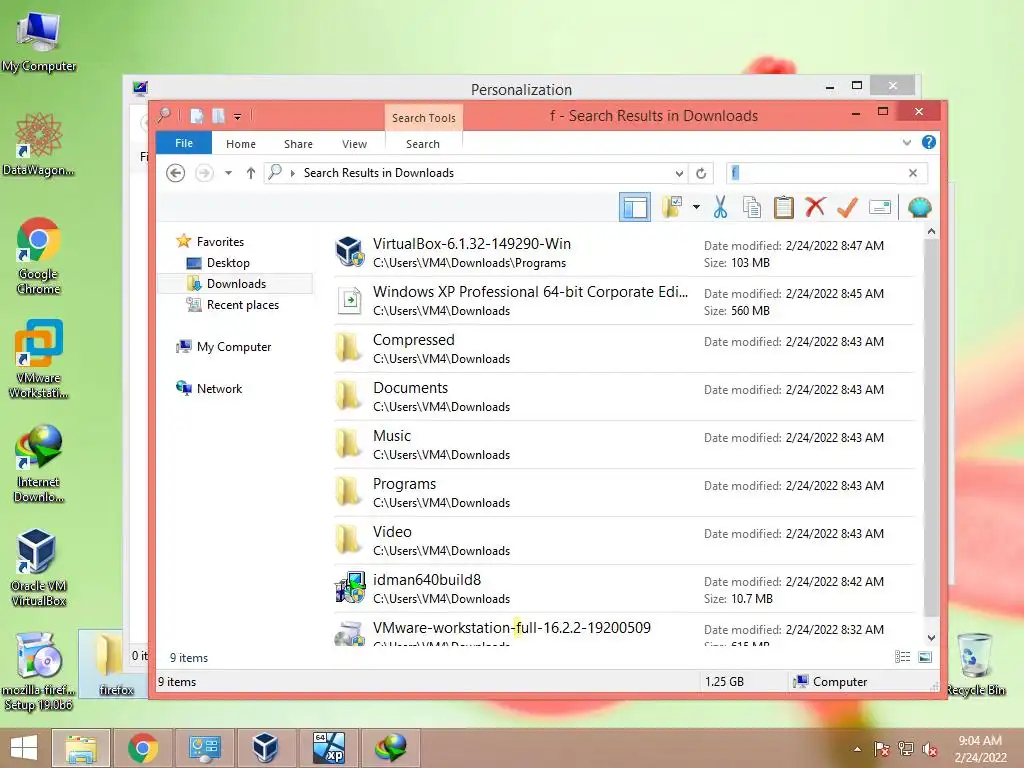Image resolution: width=1024 pixels, height=768 pixels.
Task: Select the Documents folder result
Action: coord(624,397)
